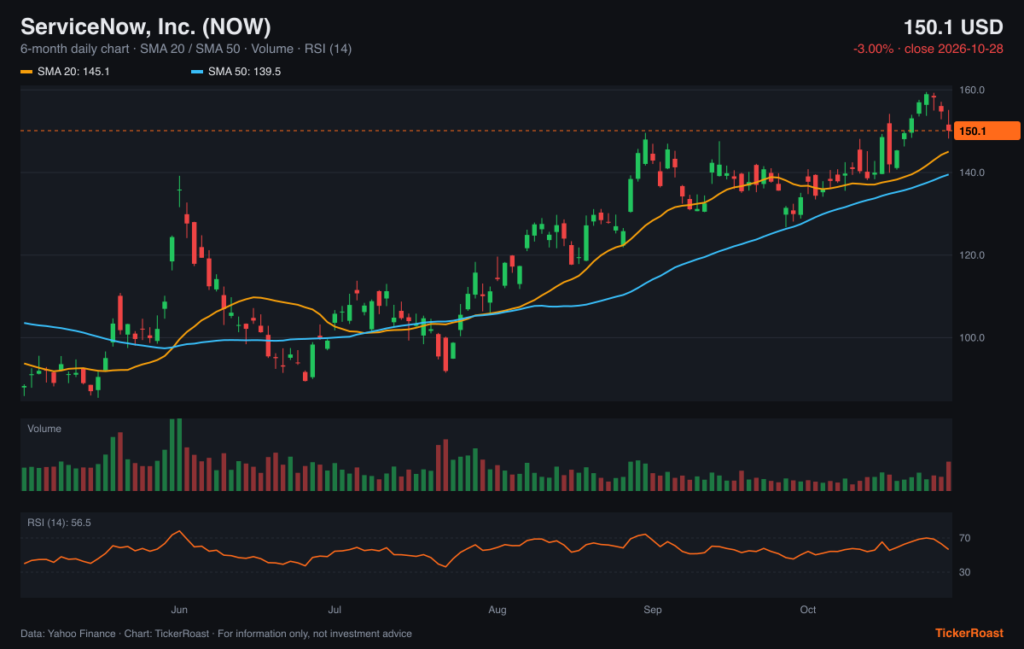Image resolution: width=1024 pixels, height=649 pixels.
Task: Click the 120.0 price axis label
Action: click(972, 255)
